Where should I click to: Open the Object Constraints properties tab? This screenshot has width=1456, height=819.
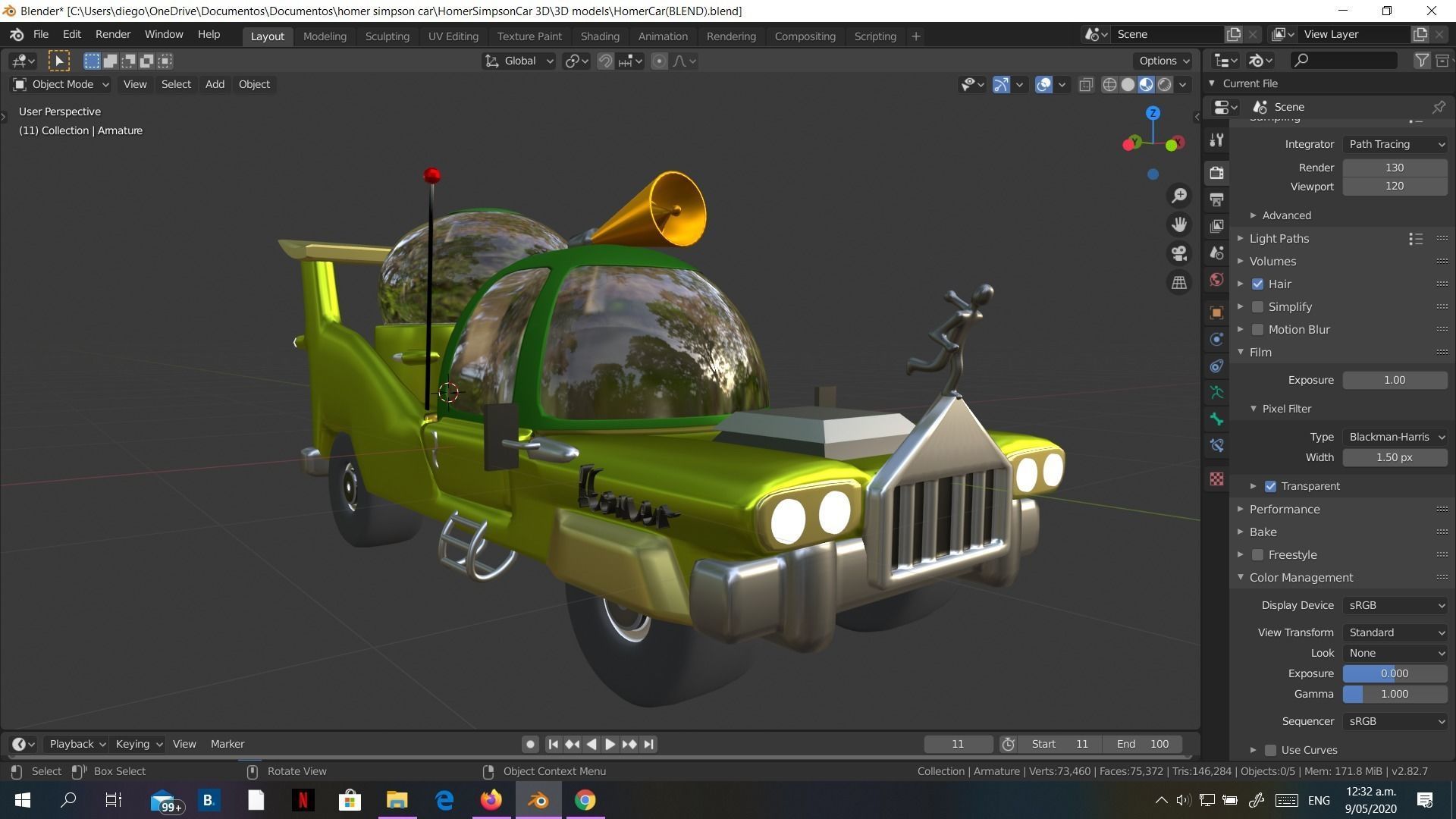coord(1216,366)
